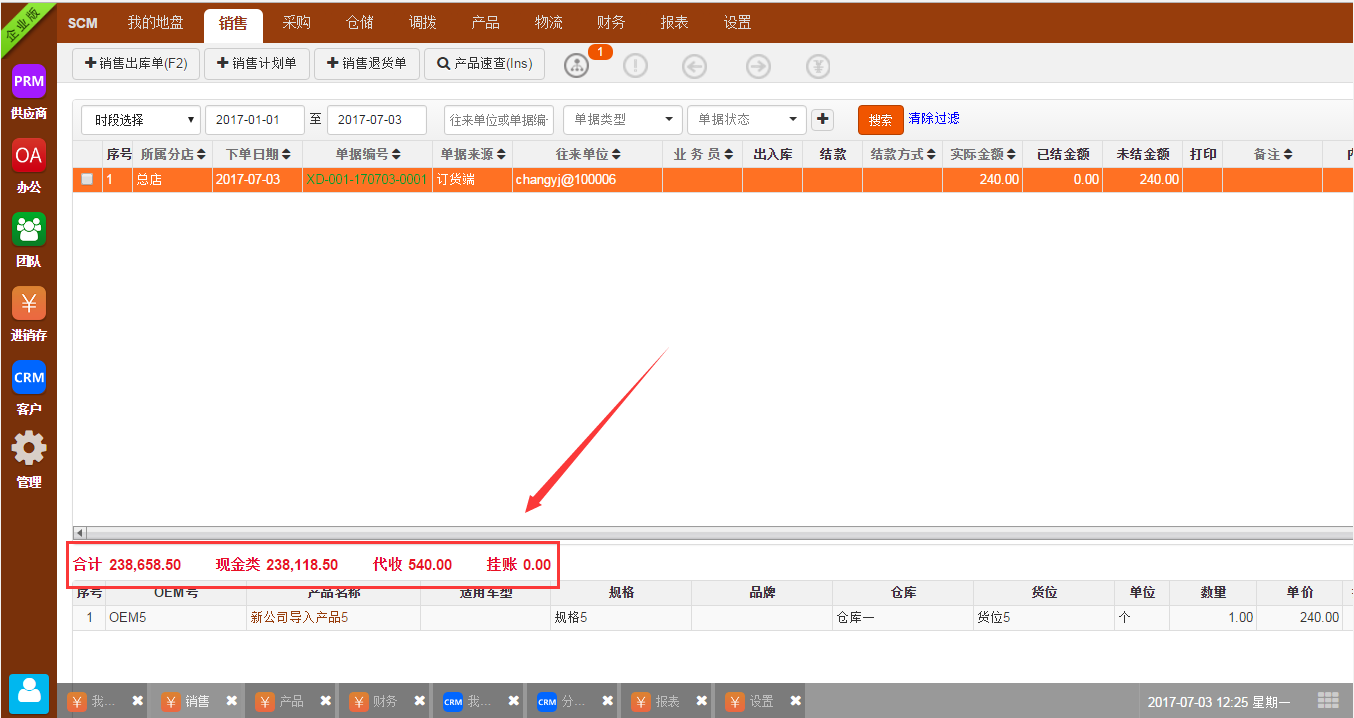
Task: Open the PRM supplier module icon
Action: 29,81
